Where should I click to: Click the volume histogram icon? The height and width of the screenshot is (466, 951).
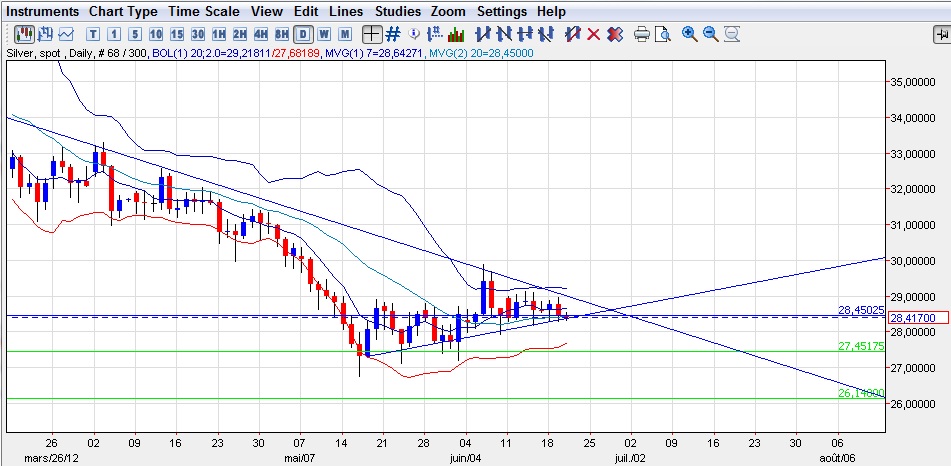(x=455, y=34)
